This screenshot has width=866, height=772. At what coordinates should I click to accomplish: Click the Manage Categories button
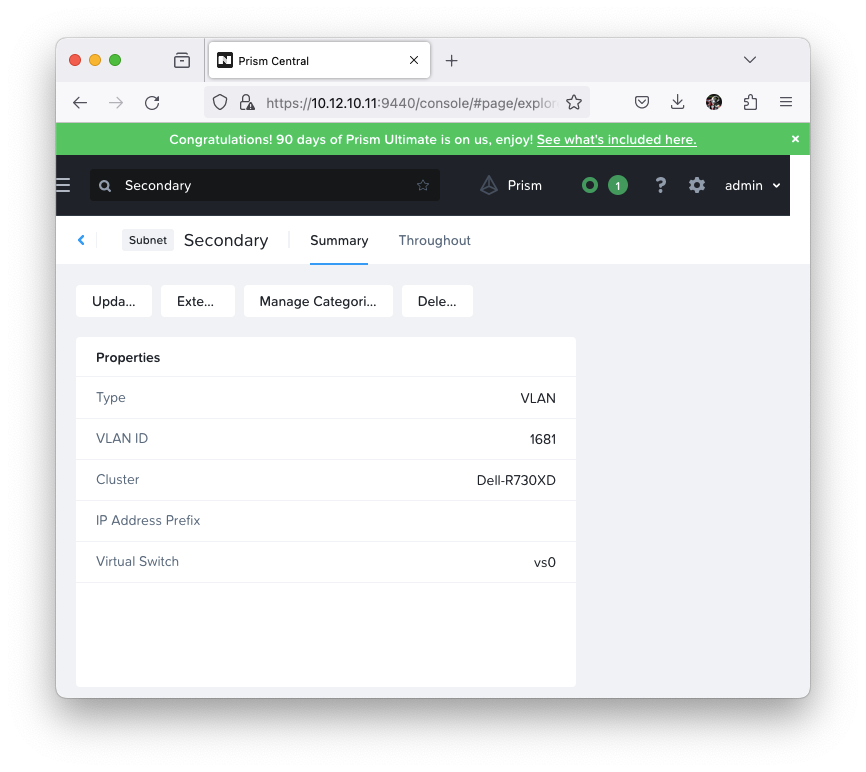pyautogui.click(x=318, y=302)
